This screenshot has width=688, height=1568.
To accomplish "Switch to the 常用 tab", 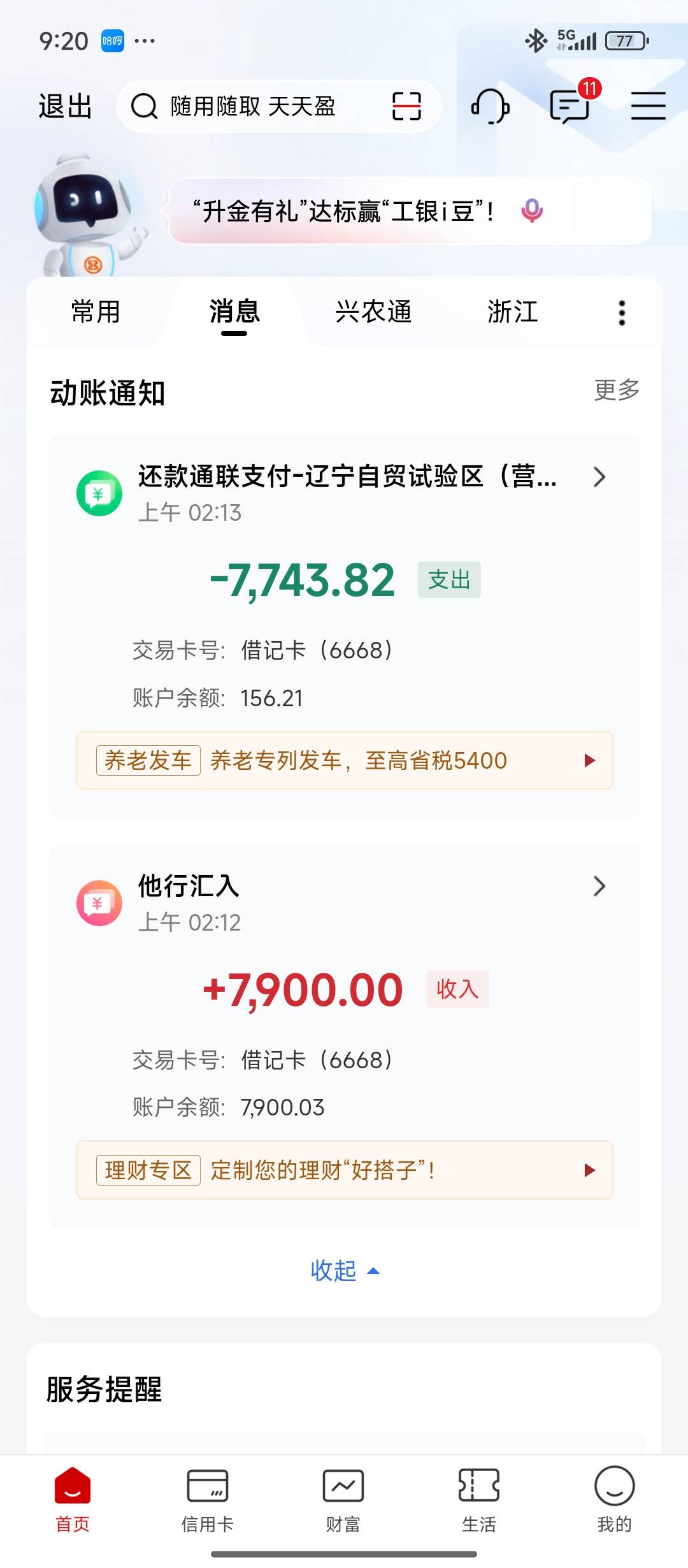I will (x=96, y=312).
